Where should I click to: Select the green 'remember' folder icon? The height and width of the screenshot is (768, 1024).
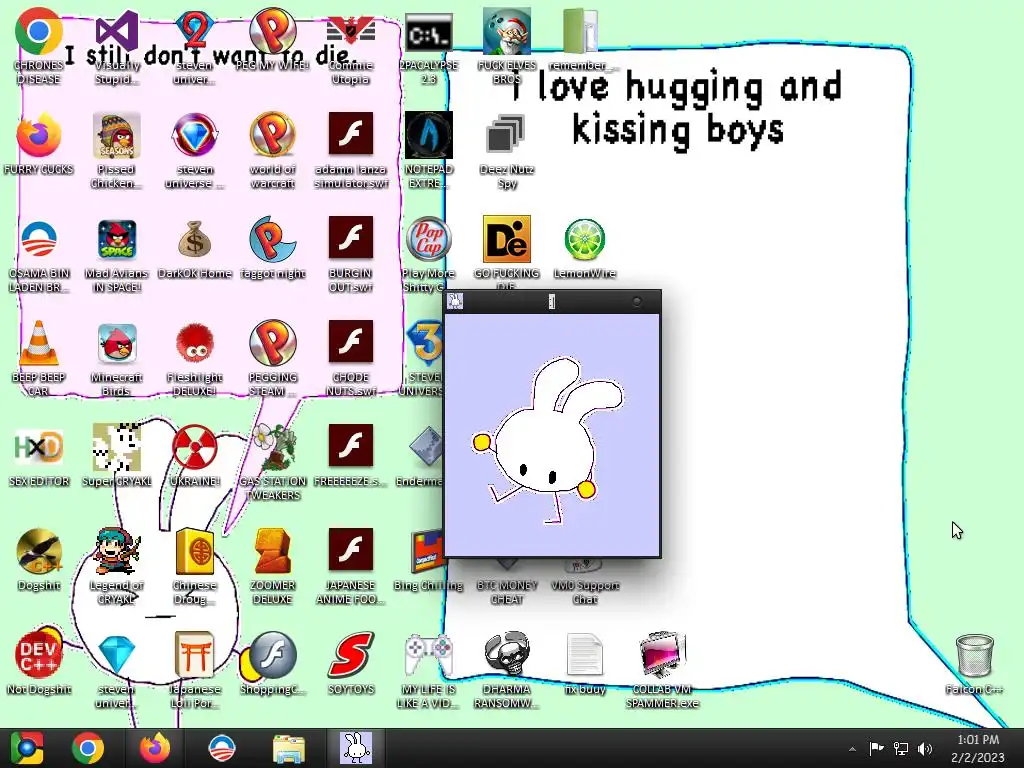pyautogui.click(x=580, y=31)
